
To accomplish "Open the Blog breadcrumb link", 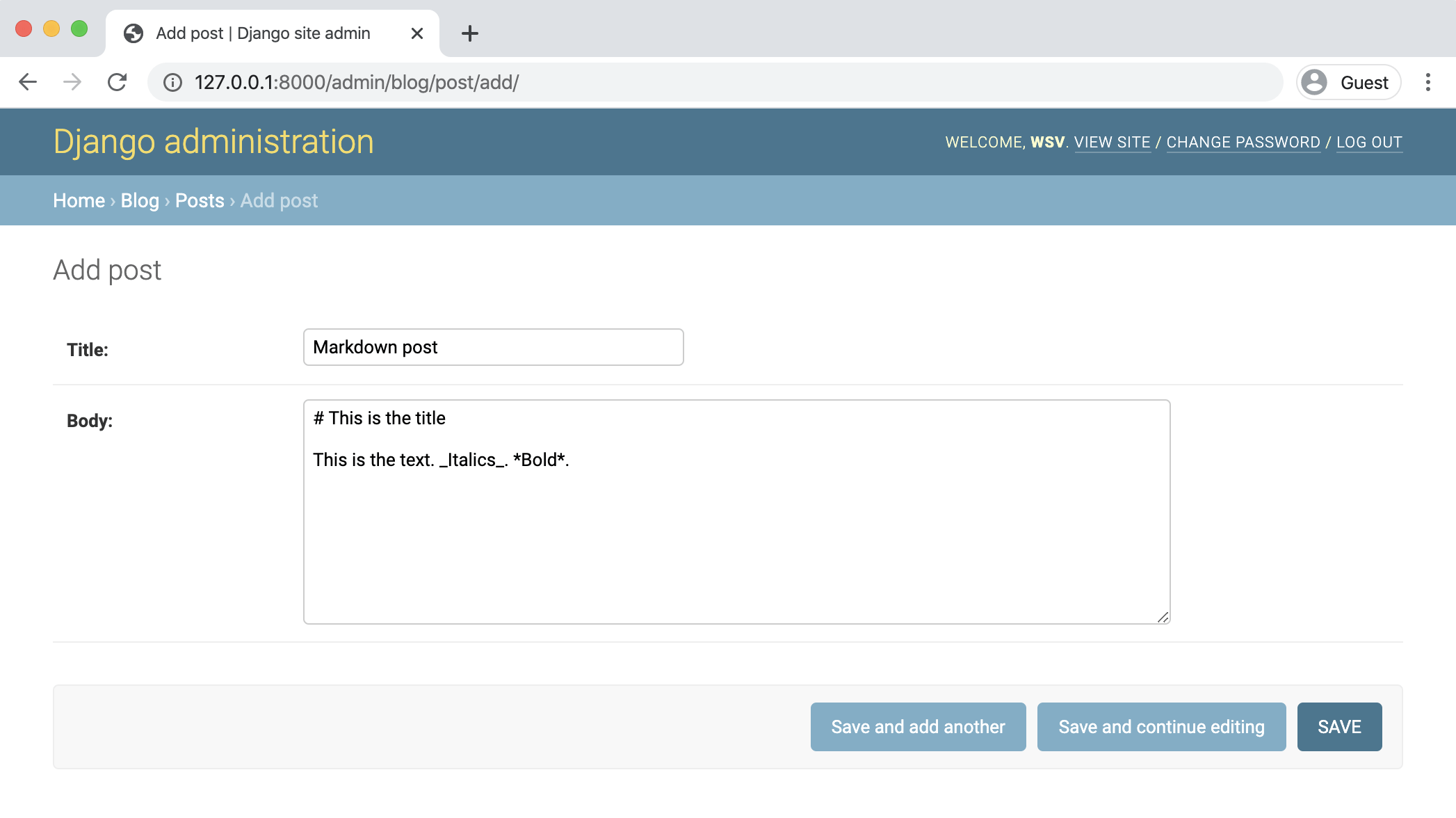I will click(x=139, y=200).
